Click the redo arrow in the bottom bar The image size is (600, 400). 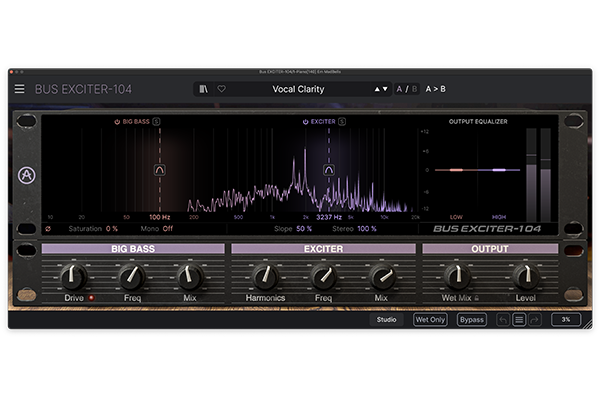point(535,320)
